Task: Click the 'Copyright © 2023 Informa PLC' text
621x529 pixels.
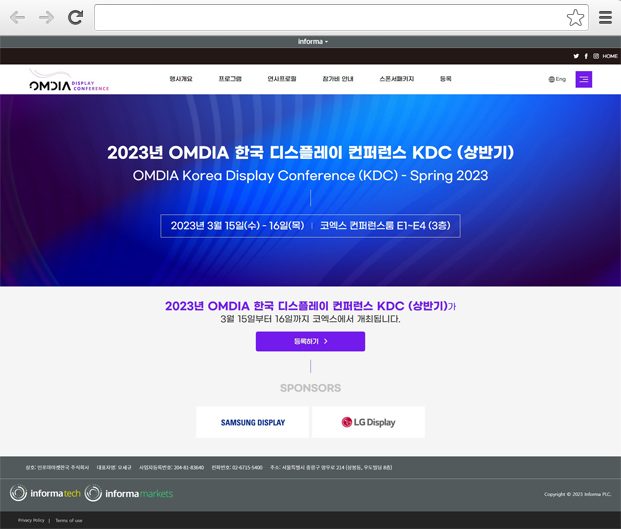Action: click(x=577, y=494)
